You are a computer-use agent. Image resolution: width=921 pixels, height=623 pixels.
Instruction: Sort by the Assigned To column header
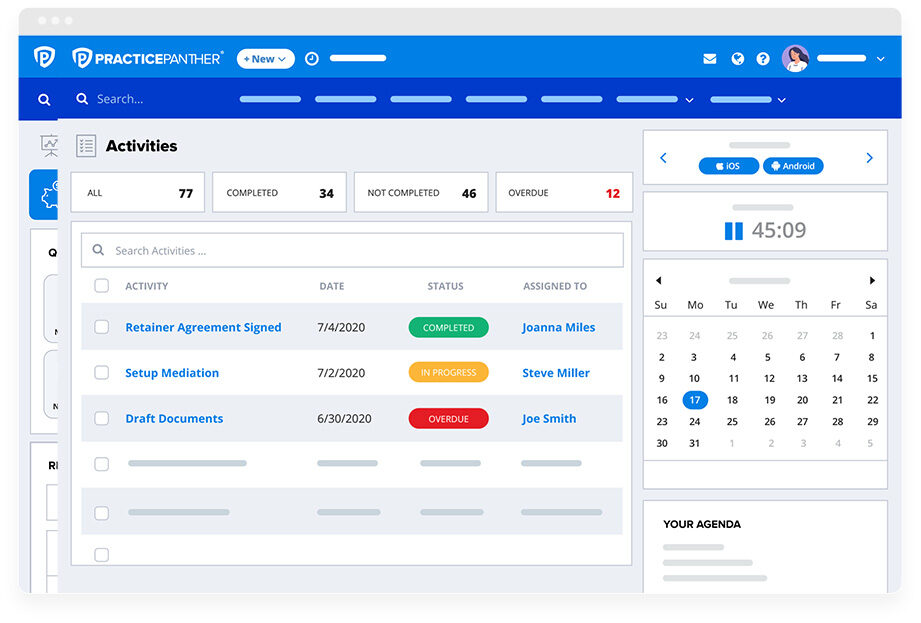coord(555,286)
